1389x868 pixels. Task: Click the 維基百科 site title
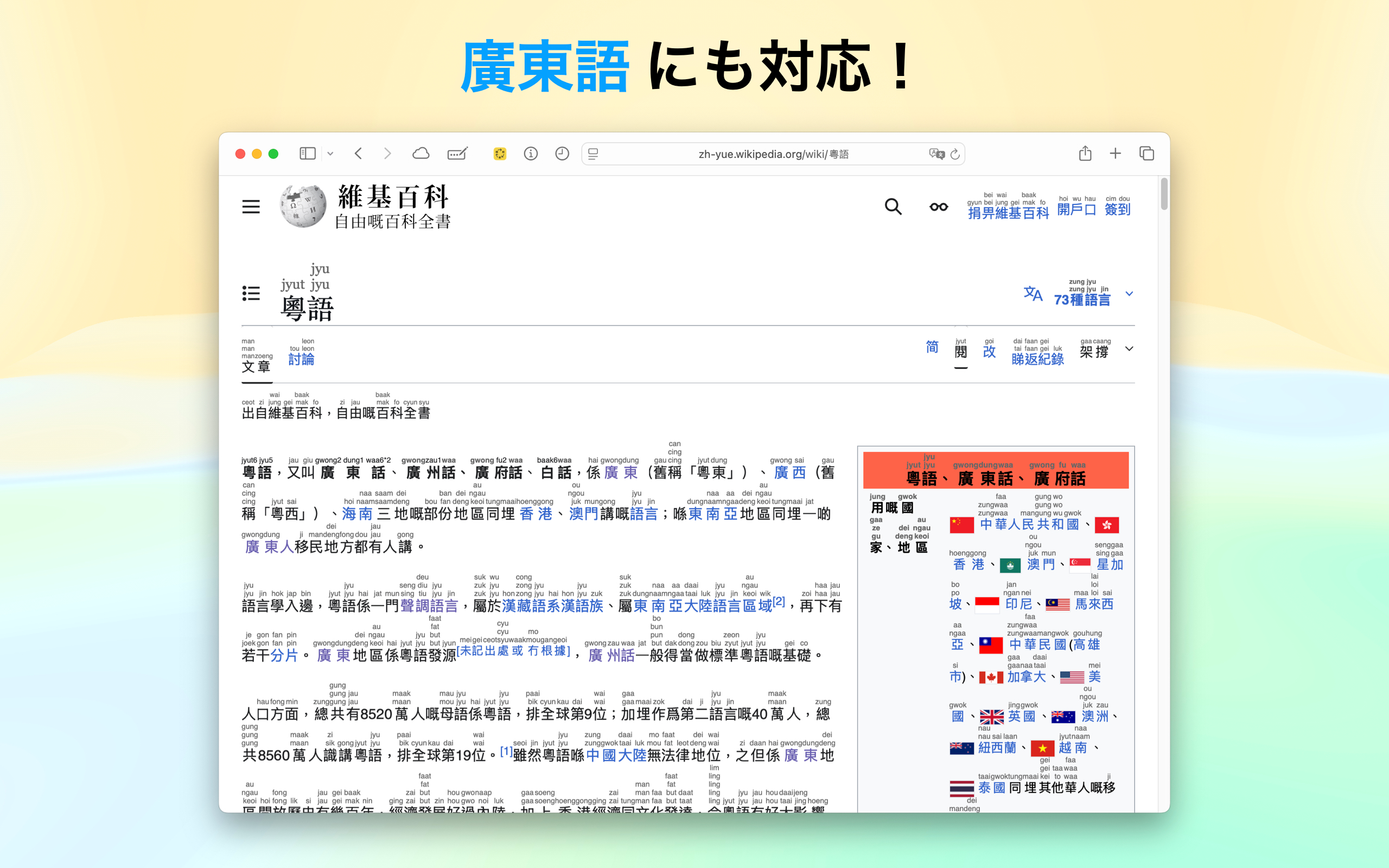(393, 197)
